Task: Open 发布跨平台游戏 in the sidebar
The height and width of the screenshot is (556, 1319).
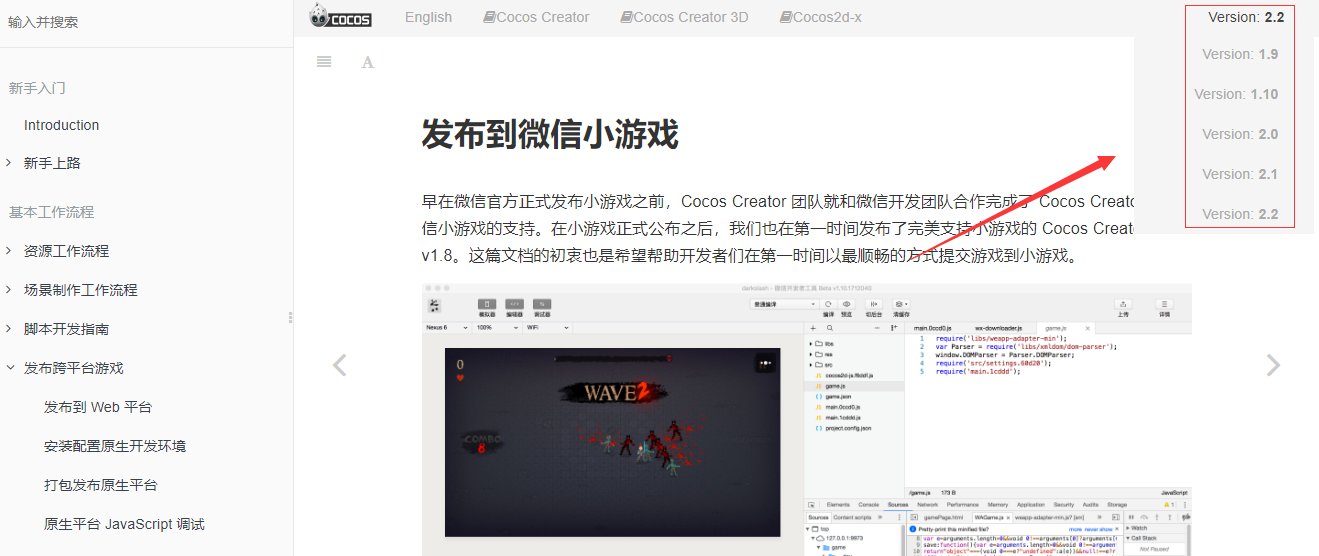Action: click(74, 368)
